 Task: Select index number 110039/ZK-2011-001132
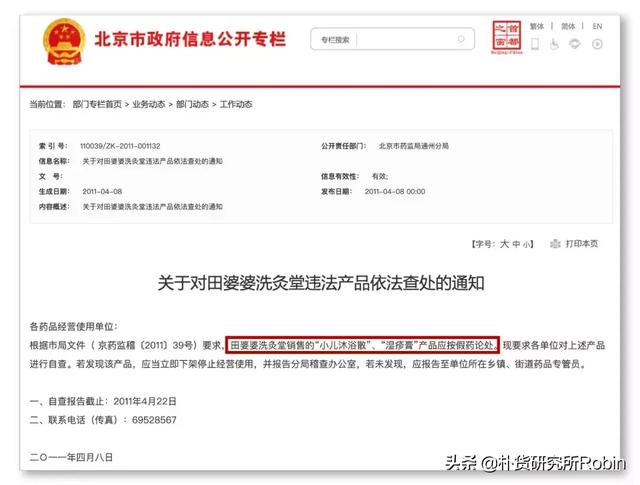click(x=120, y=146)
